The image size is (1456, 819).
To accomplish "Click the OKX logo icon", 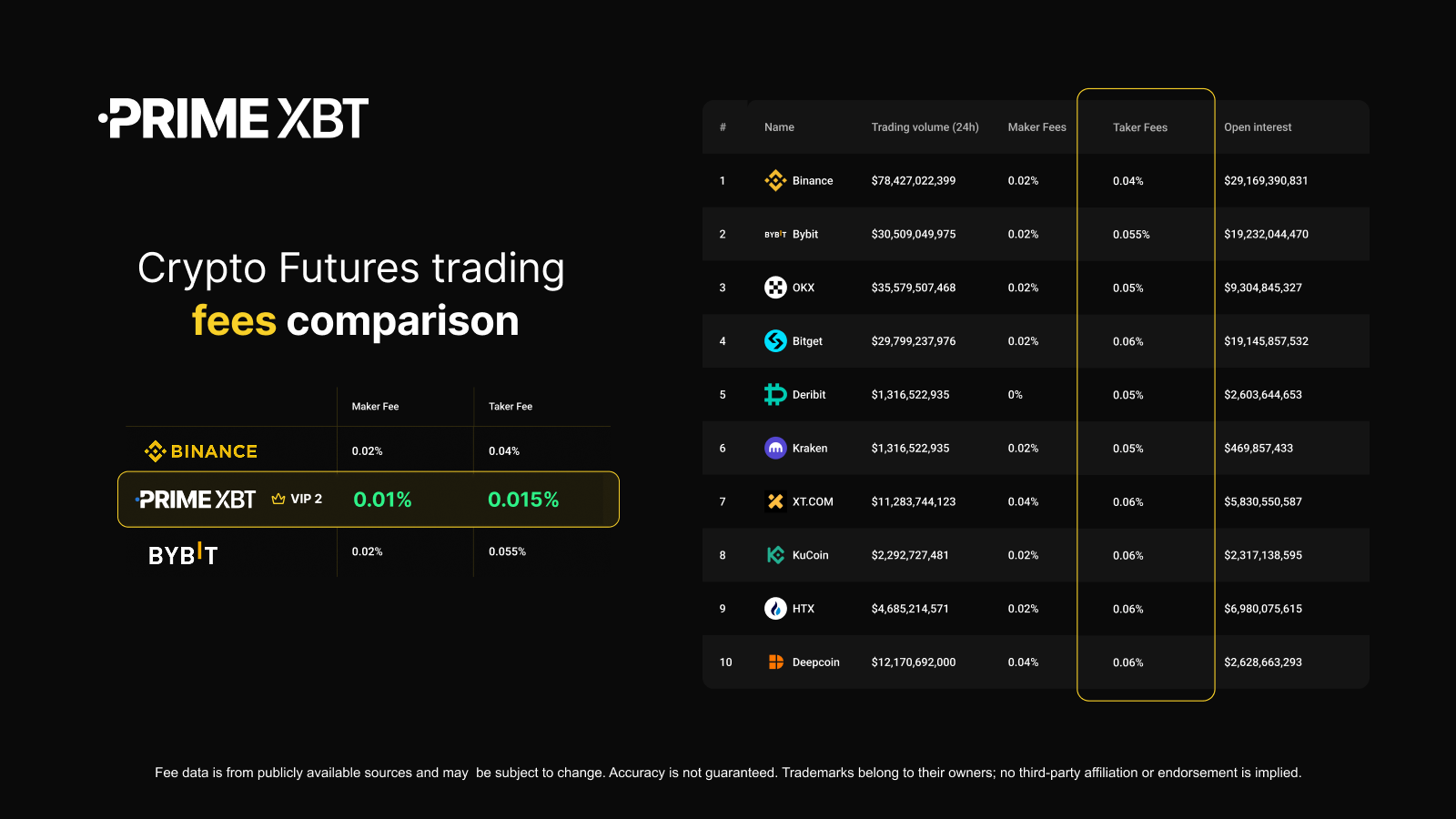I will pyautogui.click(x=775, y=288).
